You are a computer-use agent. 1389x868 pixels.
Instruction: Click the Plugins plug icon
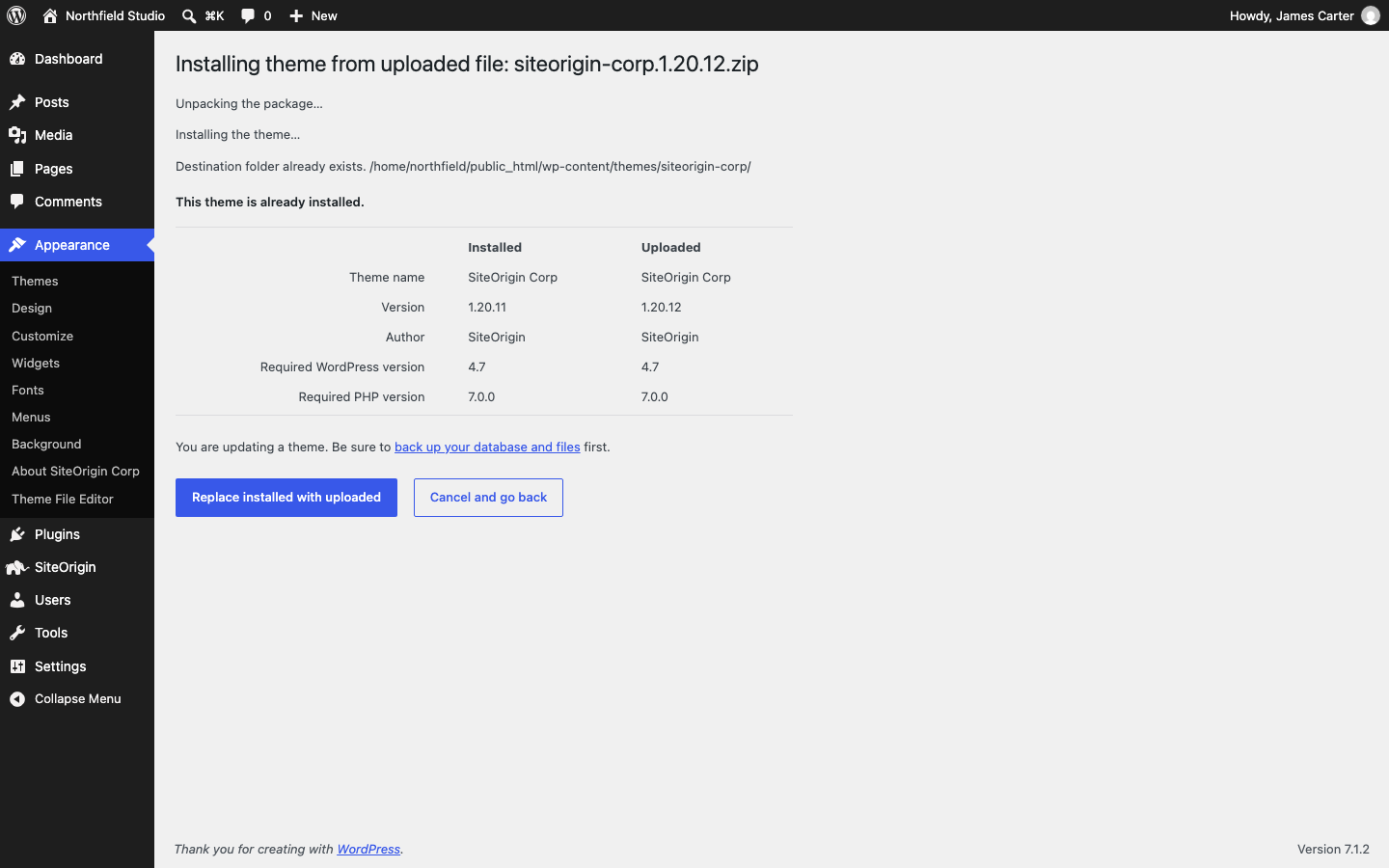click(x=17, y=534)
